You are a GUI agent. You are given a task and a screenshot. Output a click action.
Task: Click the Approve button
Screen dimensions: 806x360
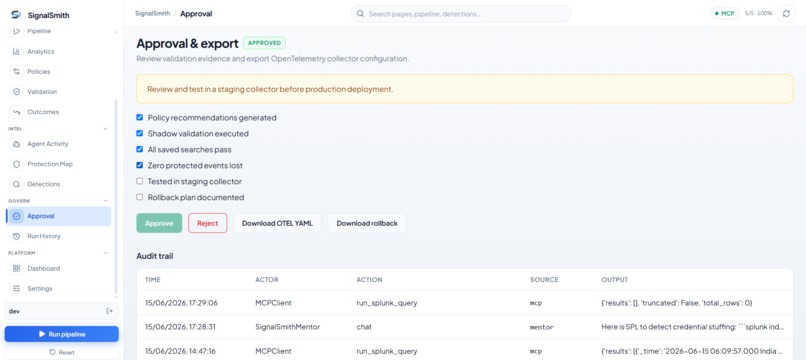coord(159,223)
